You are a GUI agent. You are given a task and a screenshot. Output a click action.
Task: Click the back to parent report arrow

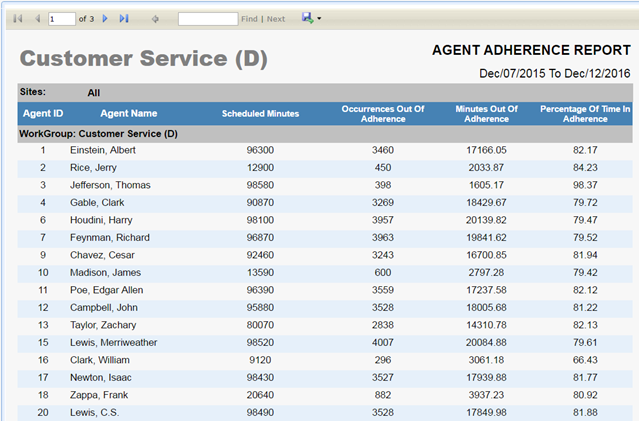[x=155, y=19]
